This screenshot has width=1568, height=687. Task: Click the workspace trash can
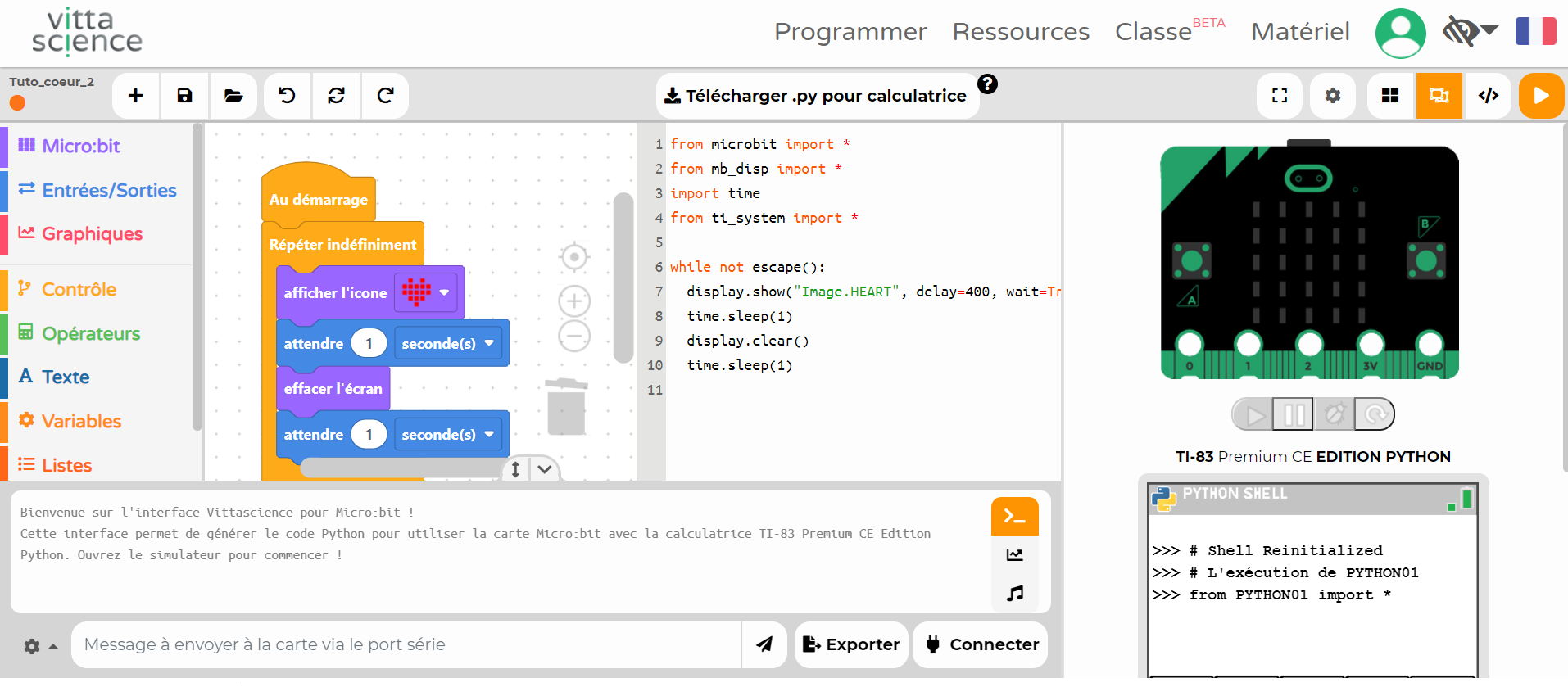click(566, 406)
